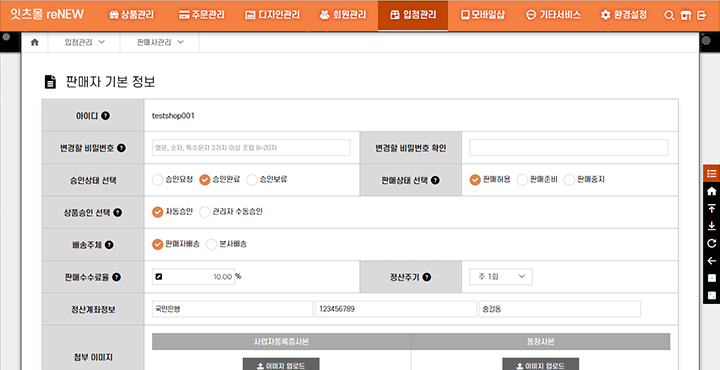Open the 모바일샵 top menu

pyautogui.click(x=483, y=15)
